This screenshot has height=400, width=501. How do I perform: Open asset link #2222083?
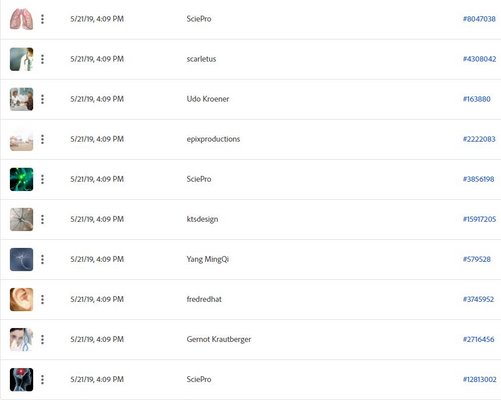(479, 139)
